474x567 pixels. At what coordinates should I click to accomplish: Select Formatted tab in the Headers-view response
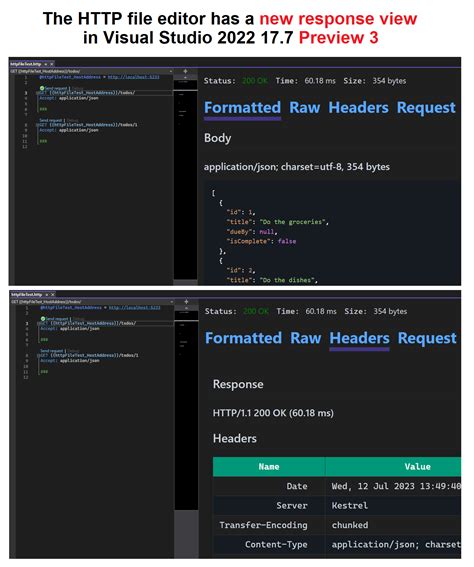pos(243,338)
